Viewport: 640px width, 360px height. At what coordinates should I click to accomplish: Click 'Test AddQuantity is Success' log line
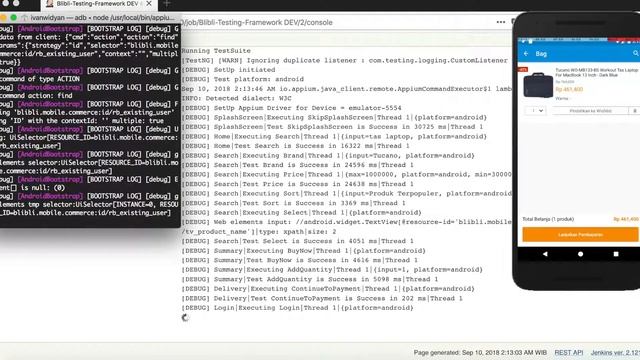(309, 279)
